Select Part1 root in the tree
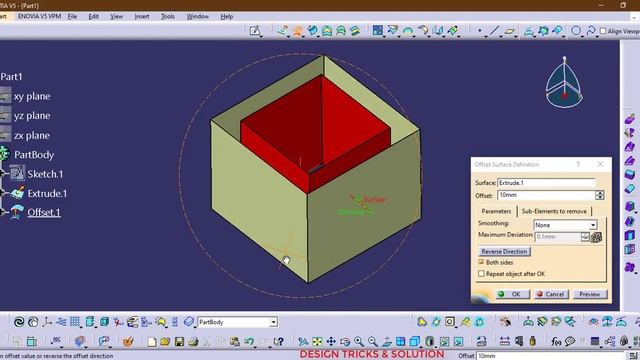Image resolution: width=640 pixels, height=360 pixels. tap(11, 76)
